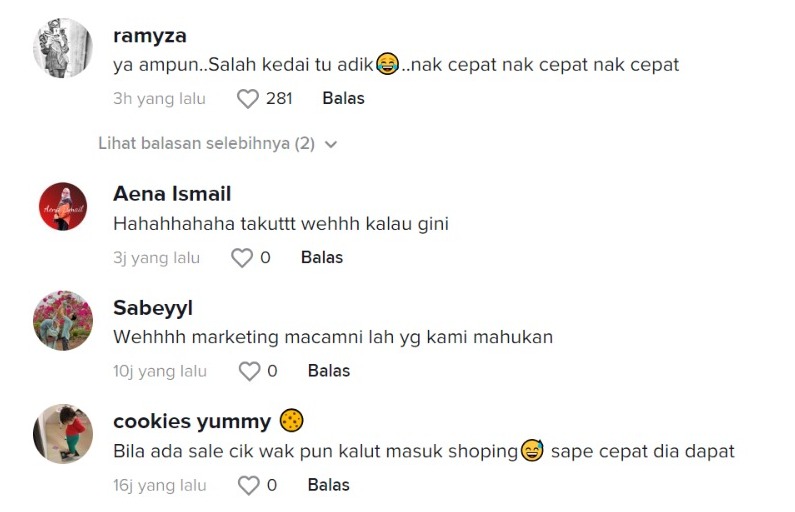Like Aena Ismail's comment with the heart

242,258
